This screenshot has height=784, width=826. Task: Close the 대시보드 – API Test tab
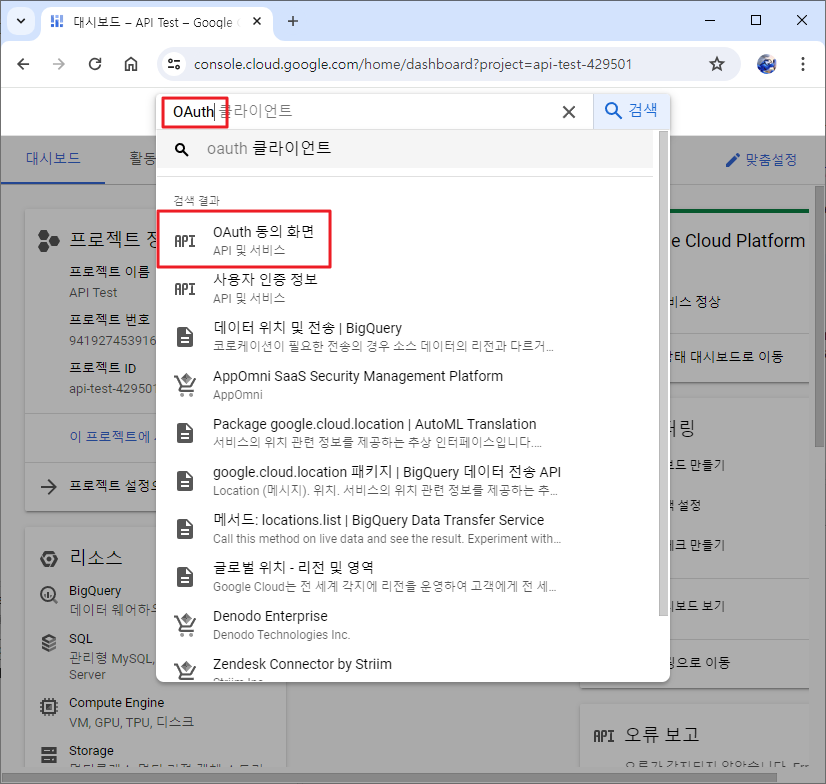pos(257,22)
